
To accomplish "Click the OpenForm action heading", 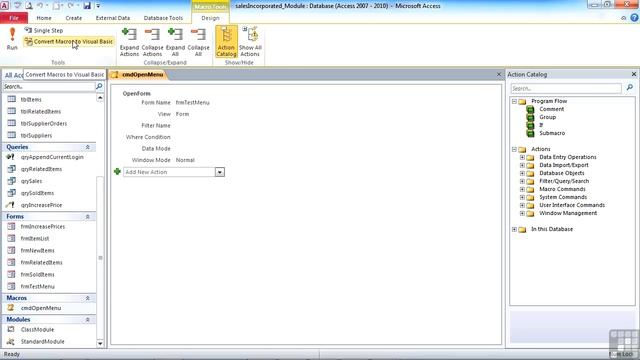I will (x=137, y=93).
